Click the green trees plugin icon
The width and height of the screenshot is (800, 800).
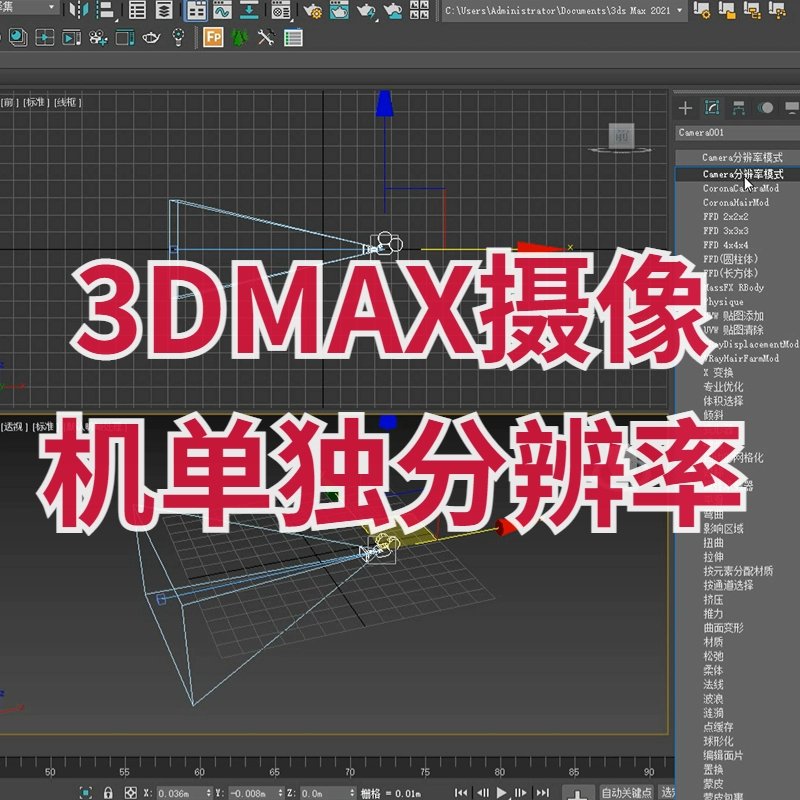tap(239, 37)
